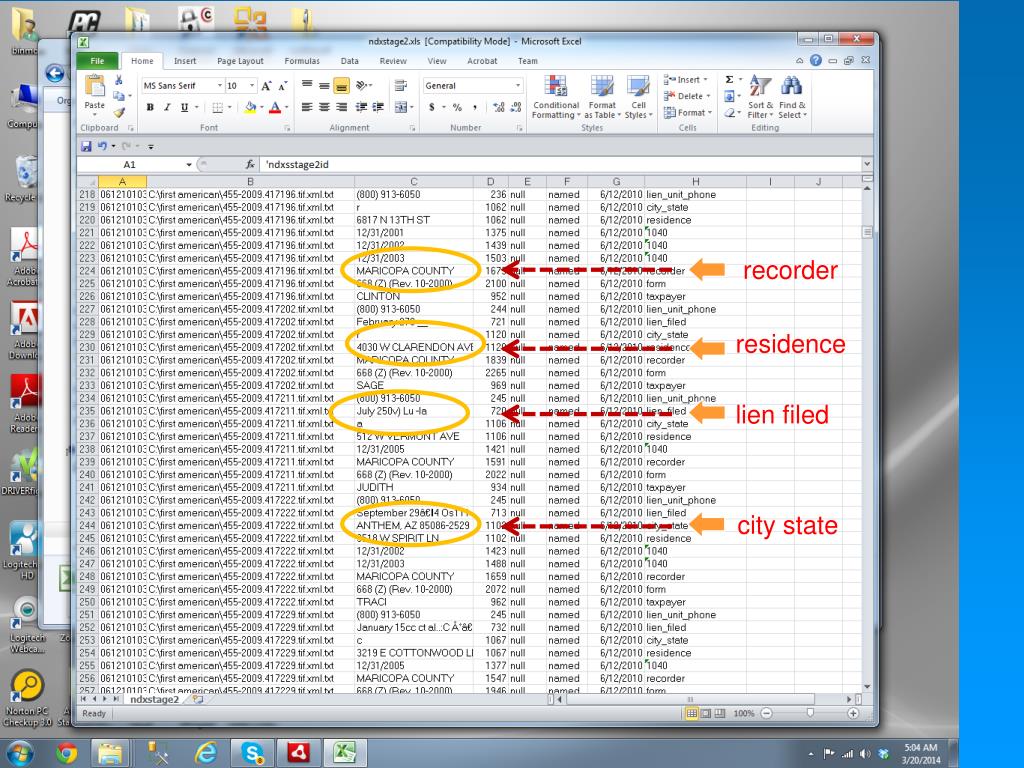Toggle the highlighted Bottom Align button

(x=341, y=86)
